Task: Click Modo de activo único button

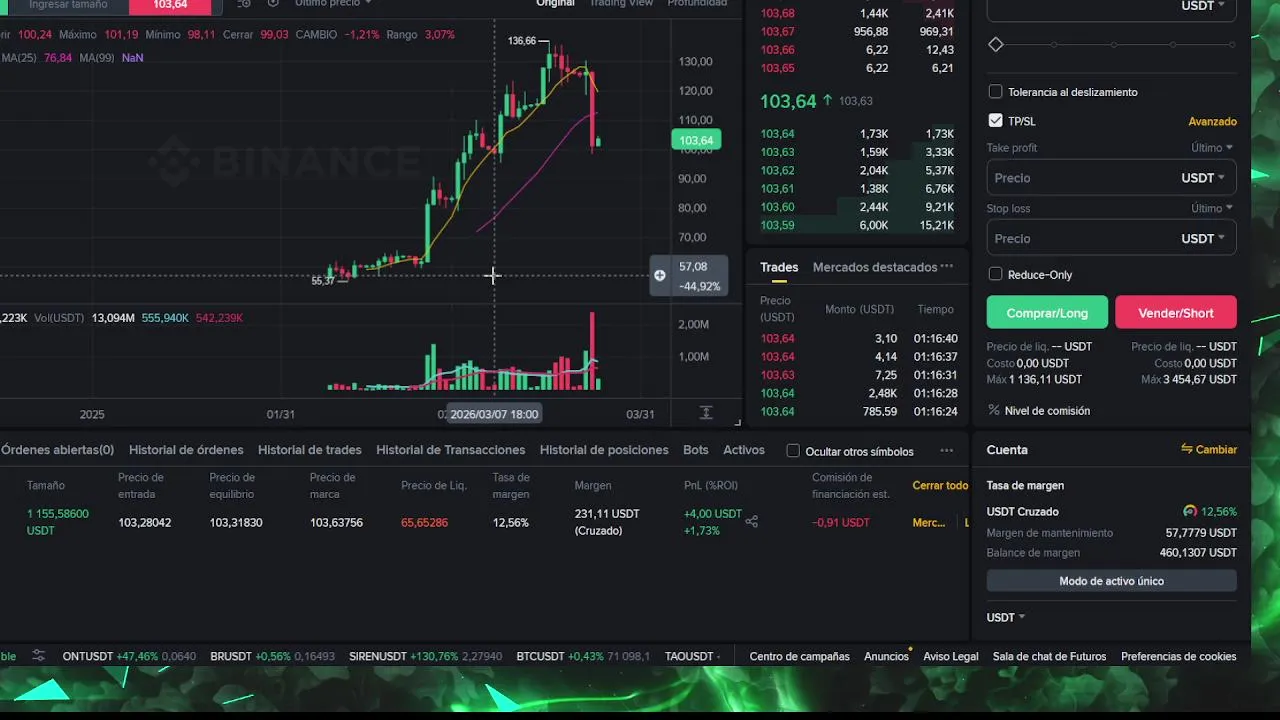Action: 1112,581
